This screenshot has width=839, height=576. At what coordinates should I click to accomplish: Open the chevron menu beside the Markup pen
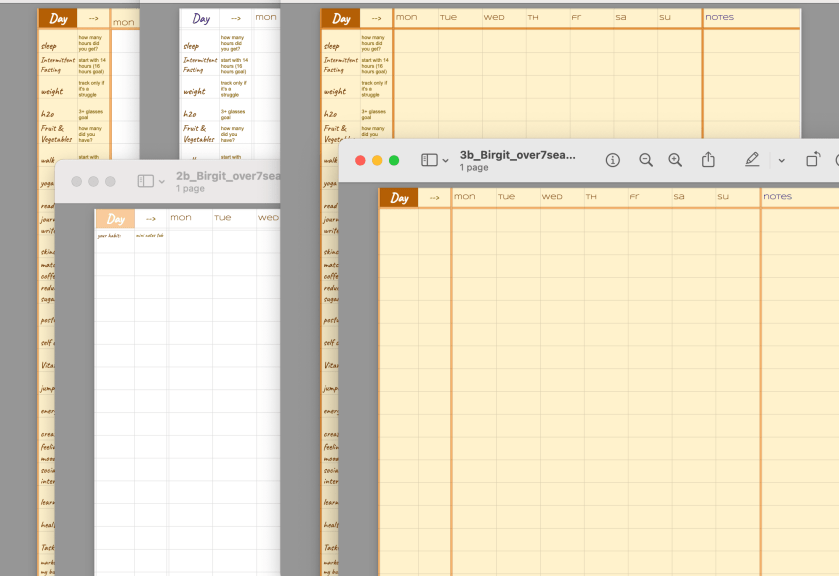coord(781,161)
